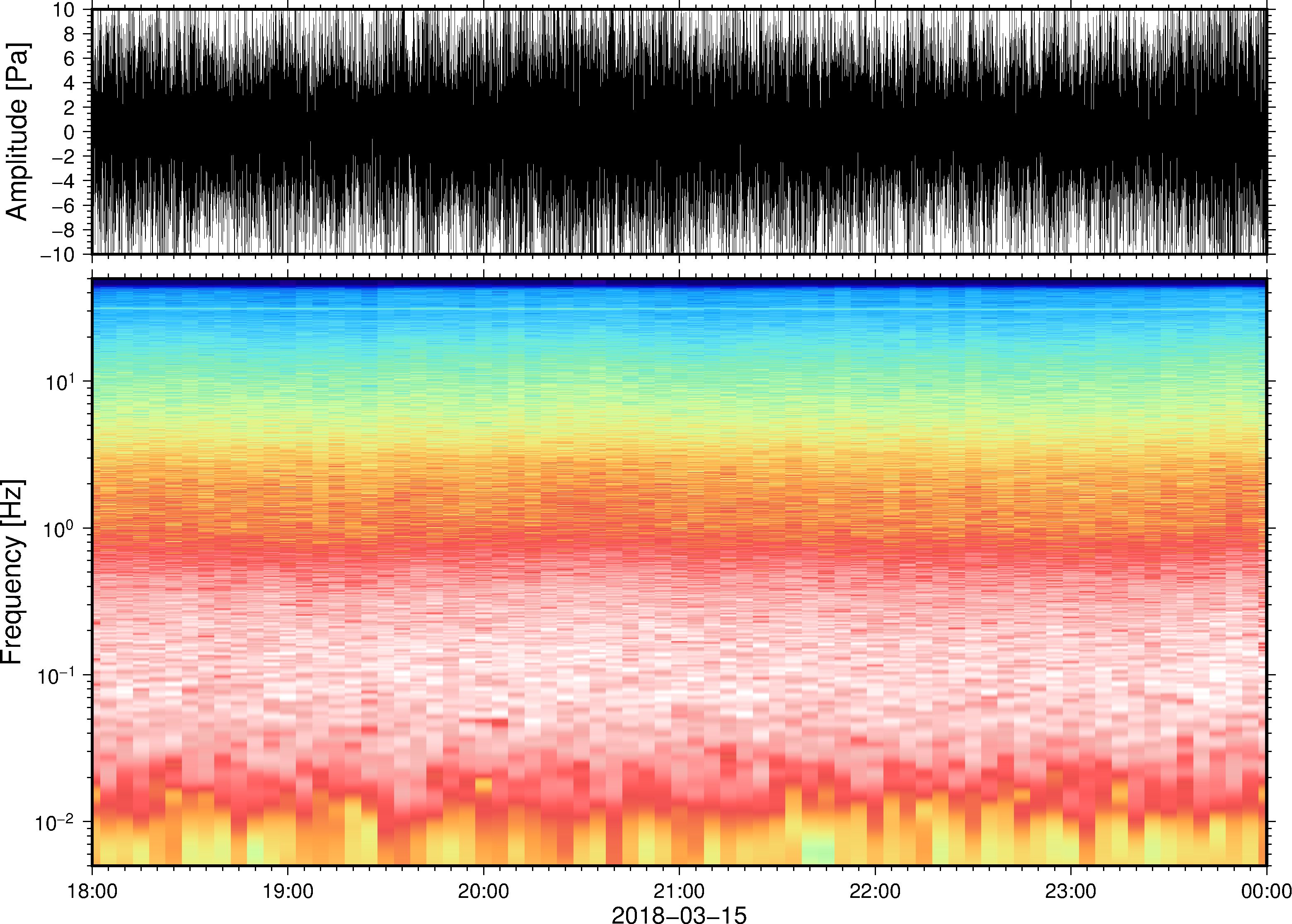This screenshot has height=924, width=1292.
Task: Click the amplitude tick label −10
Action: tap(58, 254)
